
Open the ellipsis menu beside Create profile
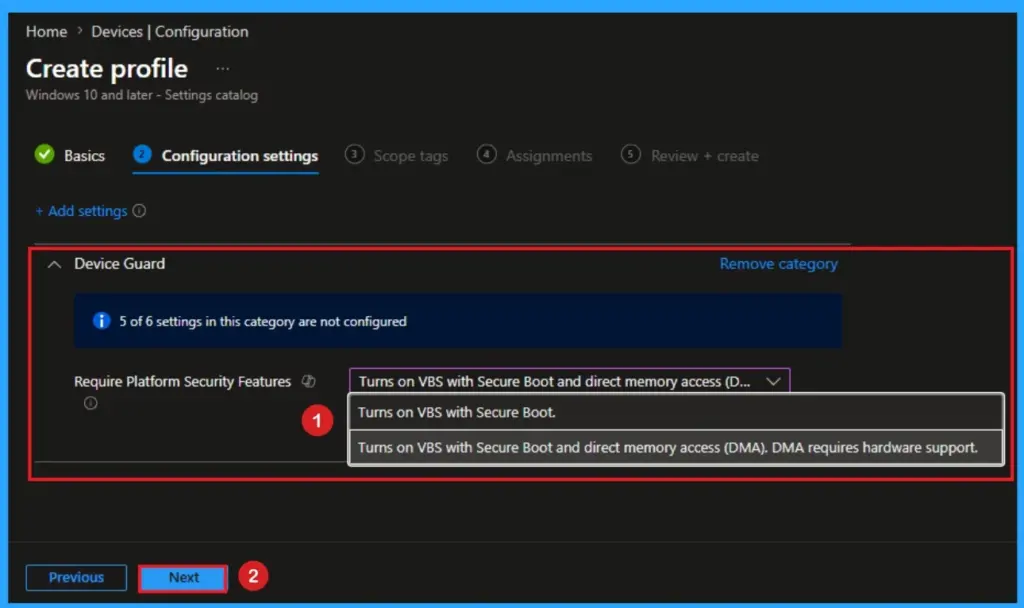[x=223, y=69]
